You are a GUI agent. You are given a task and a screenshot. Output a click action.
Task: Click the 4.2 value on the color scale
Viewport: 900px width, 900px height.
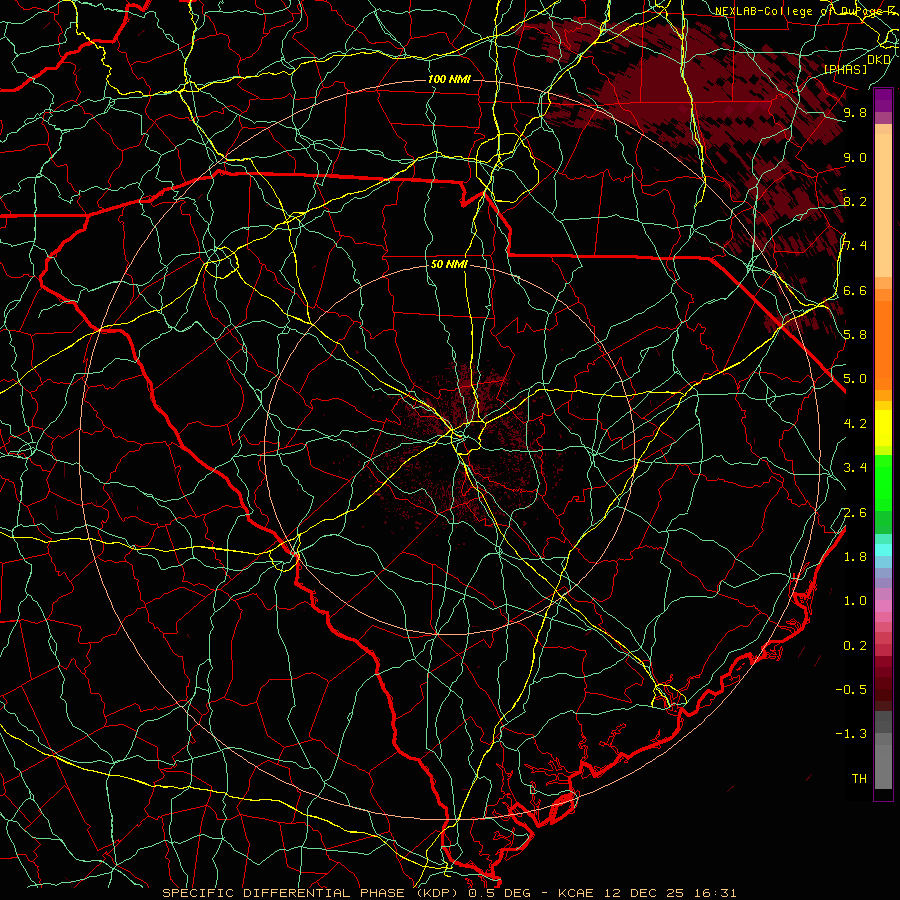point(855,424)
